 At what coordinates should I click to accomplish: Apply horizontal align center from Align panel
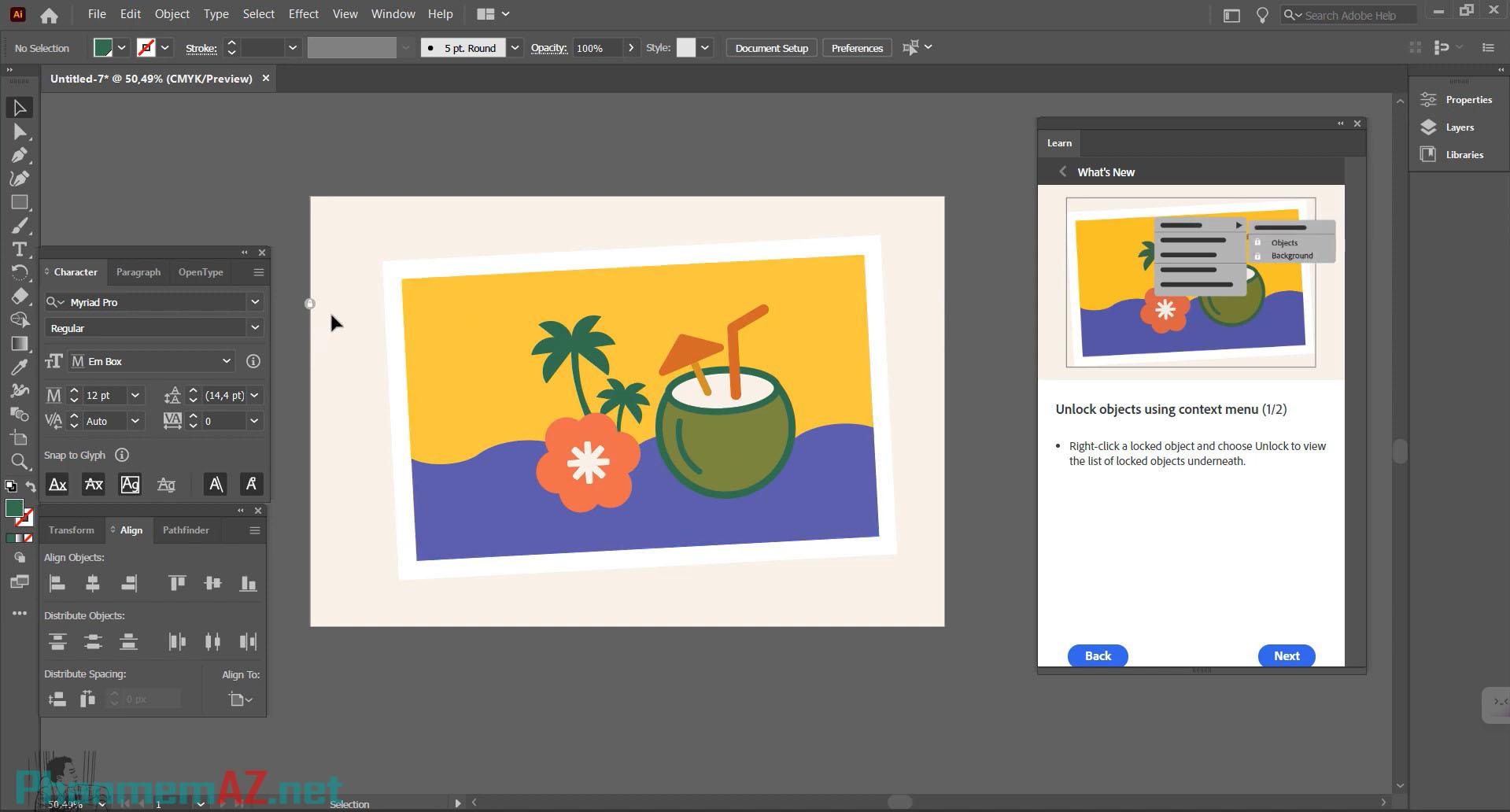[x=93, y=582]
